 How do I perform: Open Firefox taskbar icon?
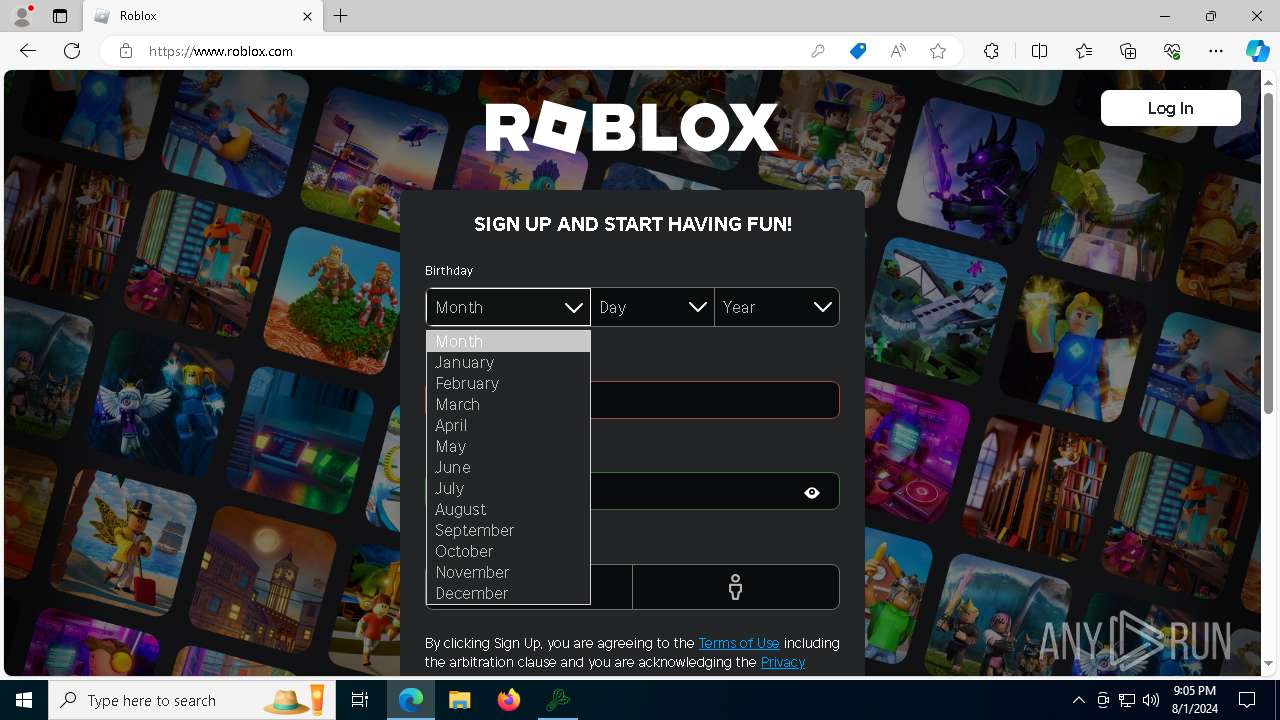pos(509,700)
